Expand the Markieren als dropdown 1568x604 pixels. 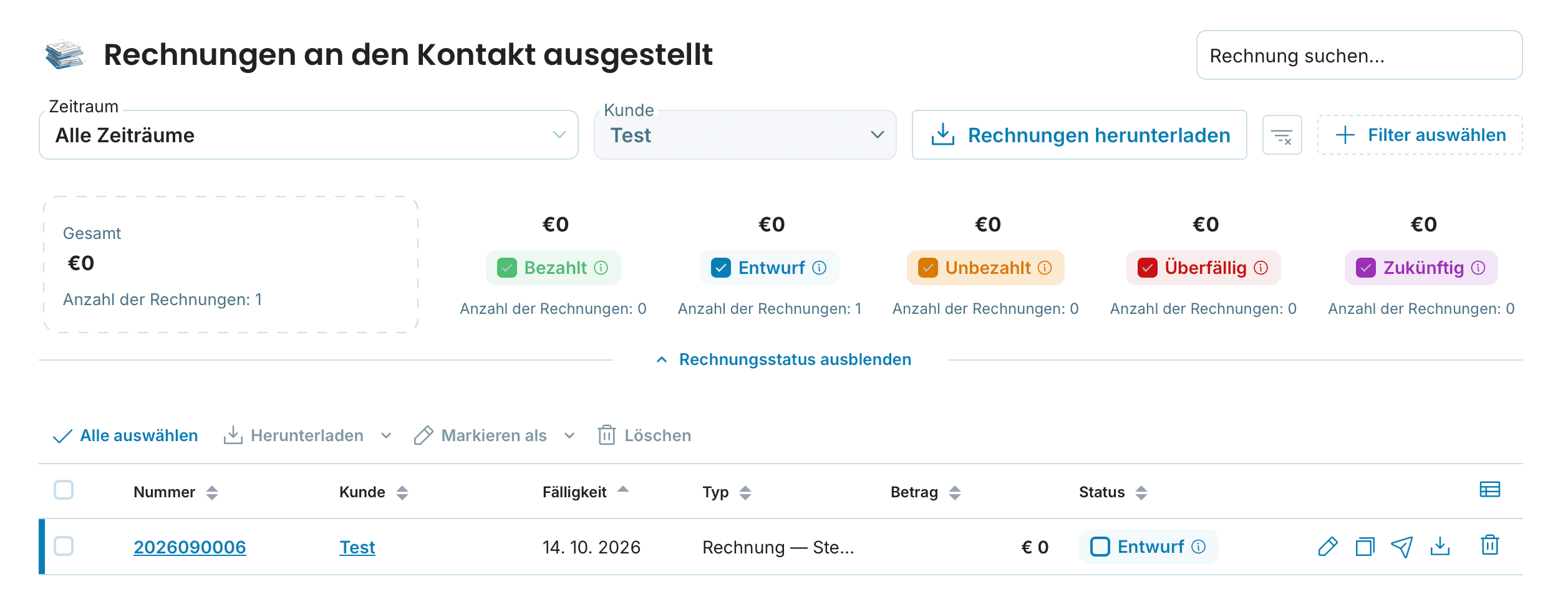point(569,436)
